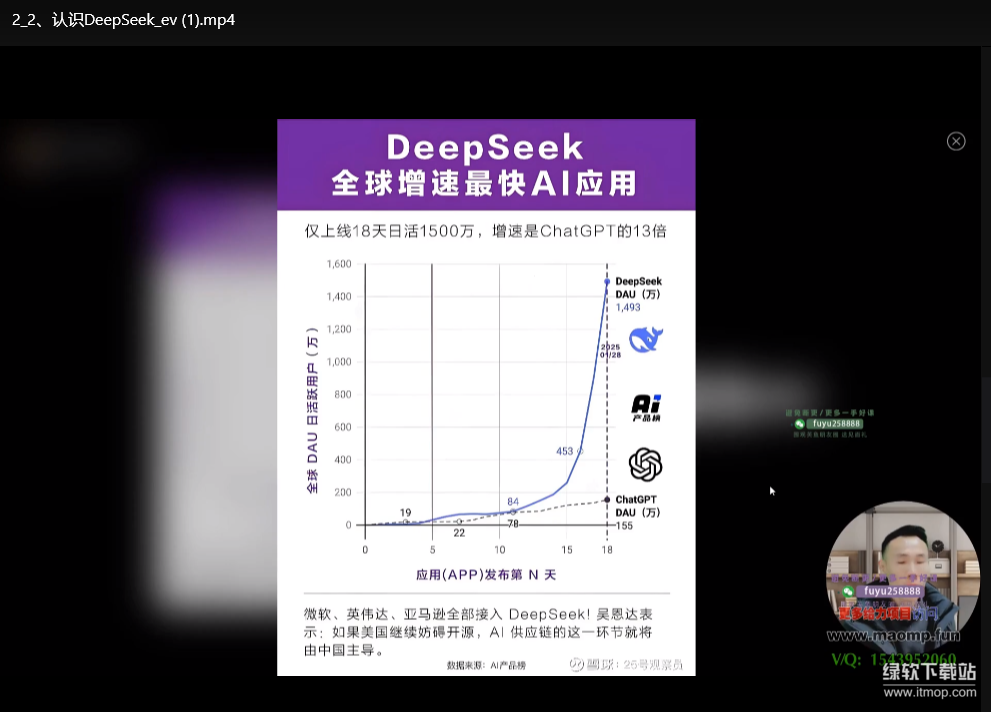
Task: Click the 22 data point label
Action: [459, 533]
